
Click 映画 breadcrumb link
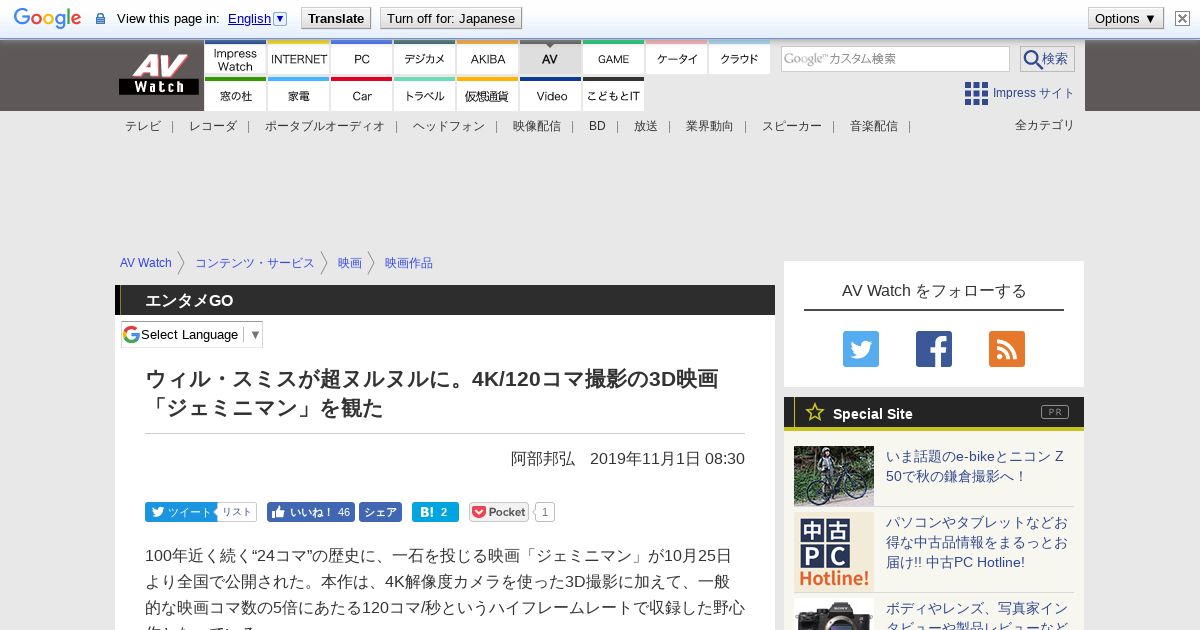point(350,263)
